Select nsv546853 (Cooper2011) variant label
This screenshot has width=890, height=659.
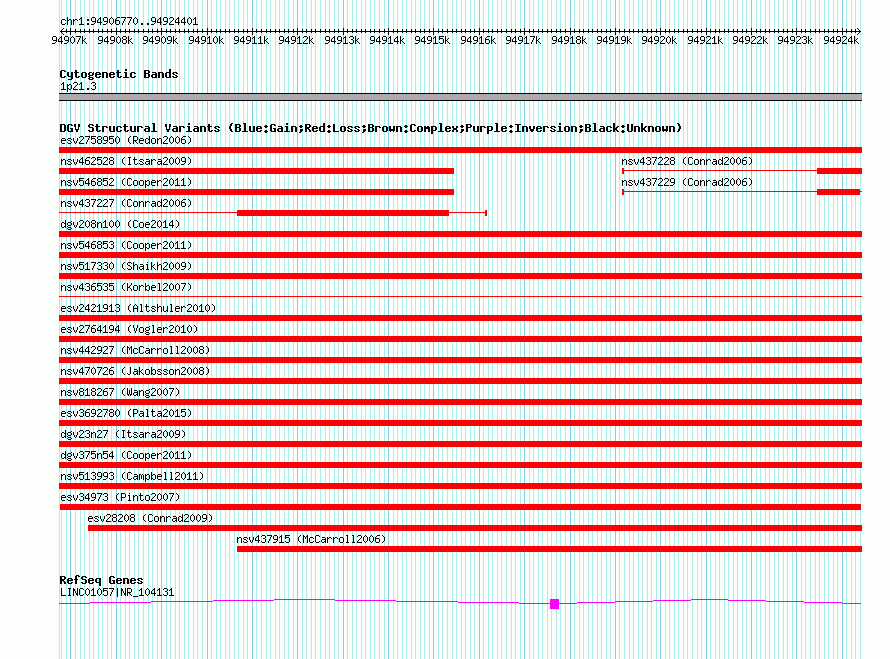point(126,245)
